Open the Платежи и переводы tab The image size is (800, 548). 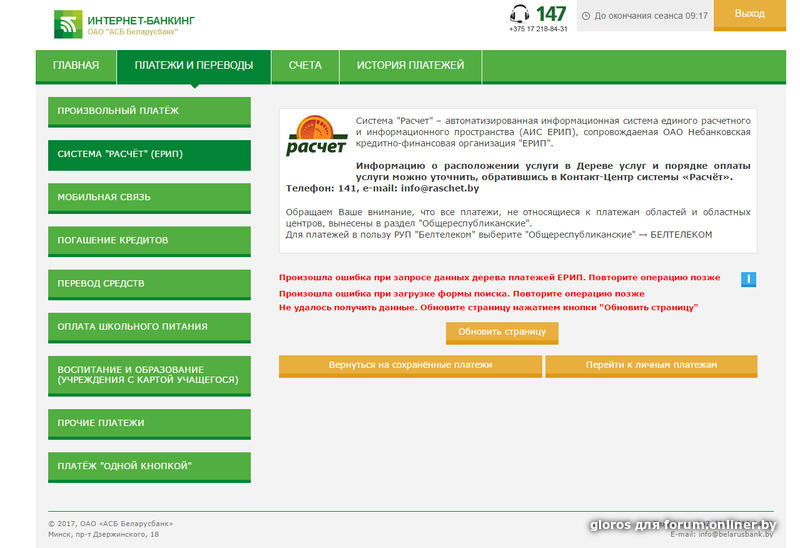pyautogui.click(x=194, y=66)
